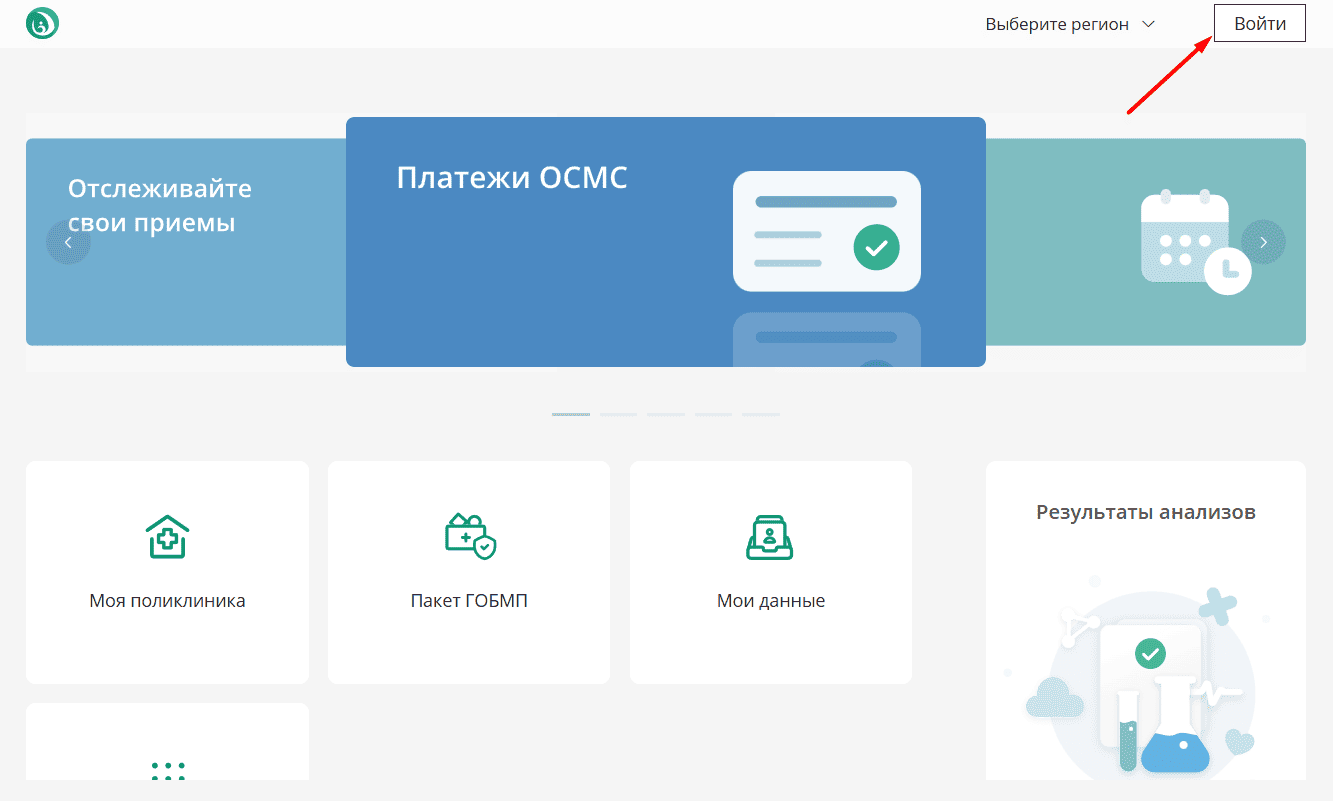
Task: Open the dotted grid icon tile
Action: pyautogui.click(x=167, y=770)
